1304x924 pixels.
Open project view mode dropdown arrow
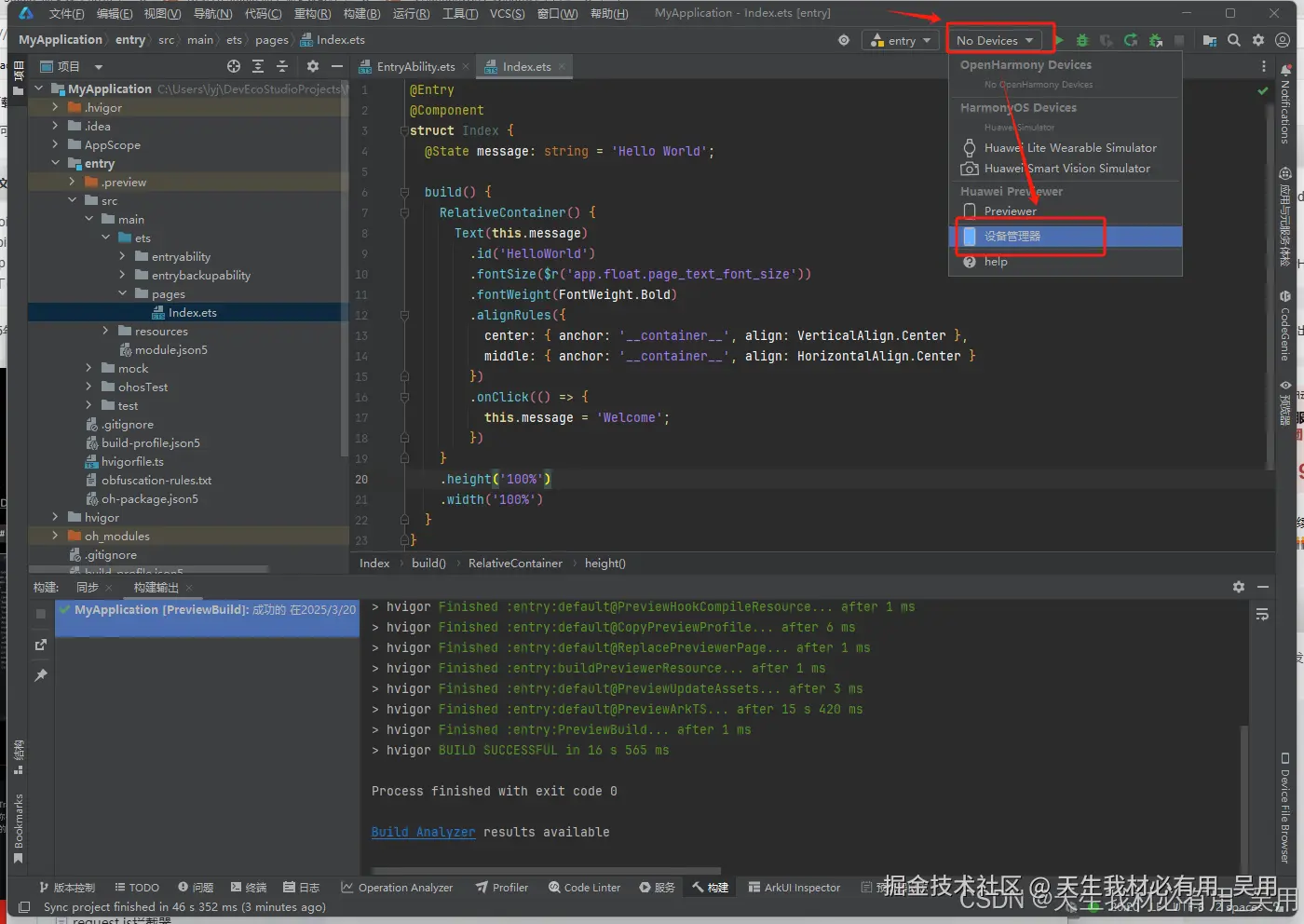99,67
